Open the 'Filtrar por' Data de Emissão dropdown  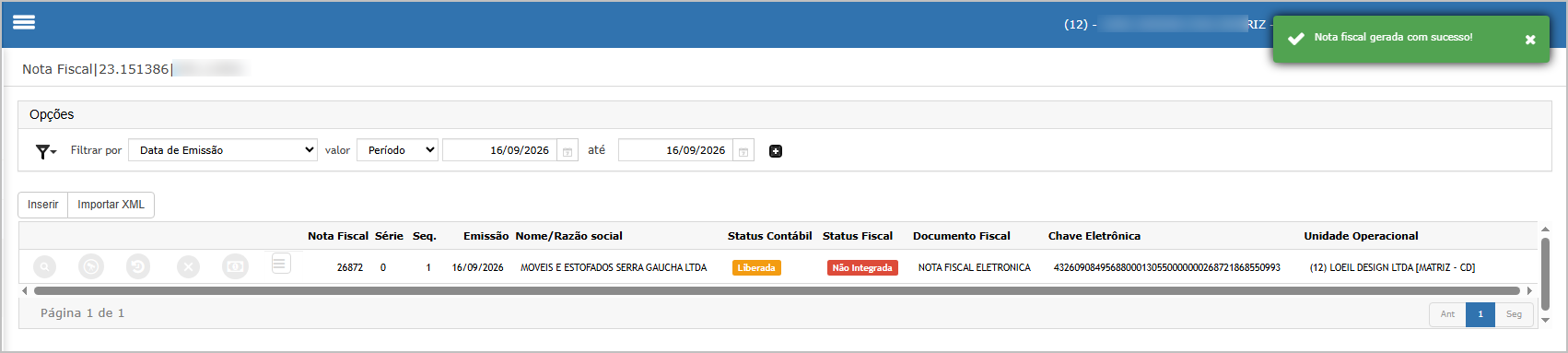tap(223, 150)
